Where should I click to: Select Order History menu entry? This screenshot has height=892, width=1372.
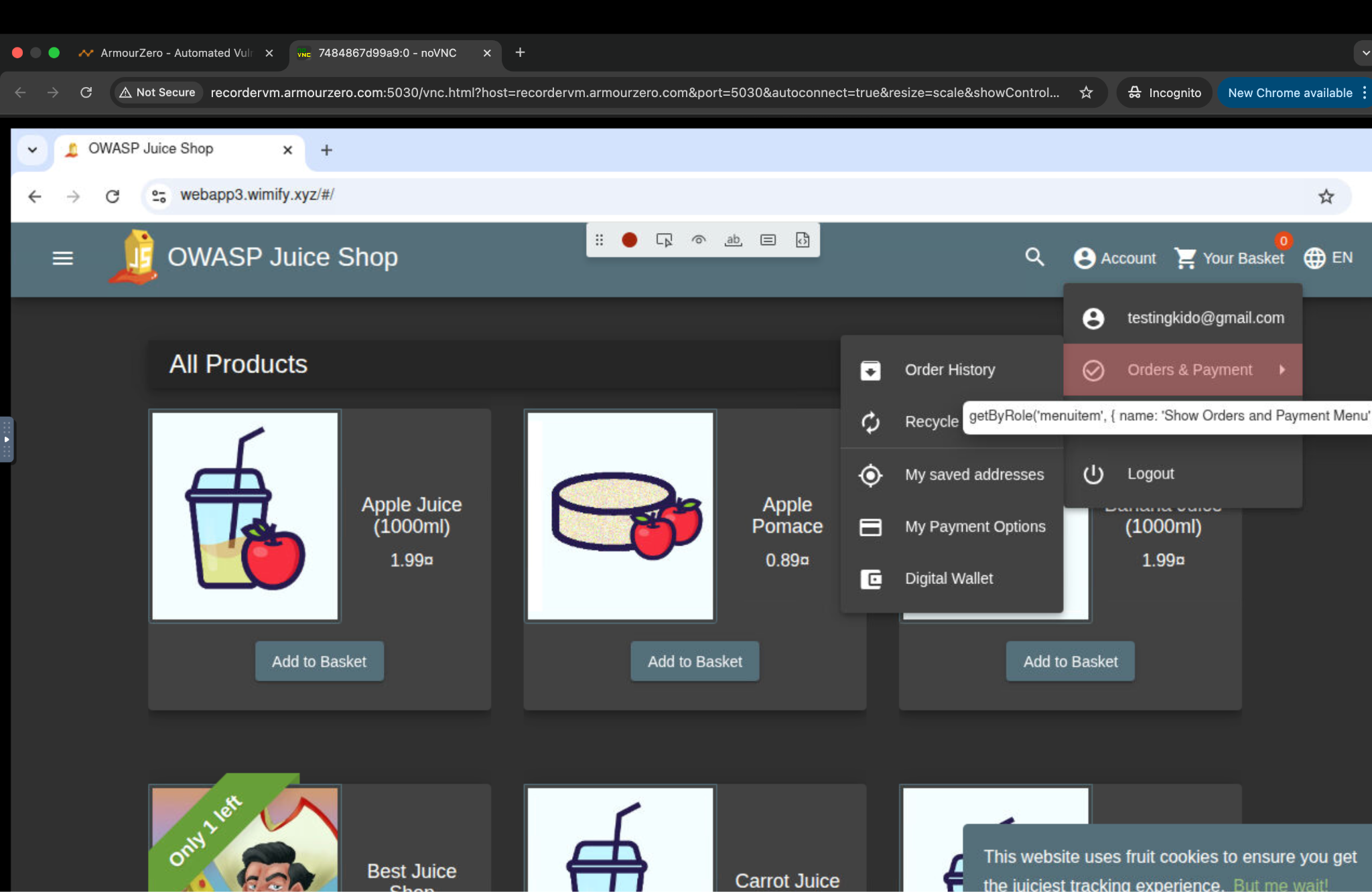949,370
